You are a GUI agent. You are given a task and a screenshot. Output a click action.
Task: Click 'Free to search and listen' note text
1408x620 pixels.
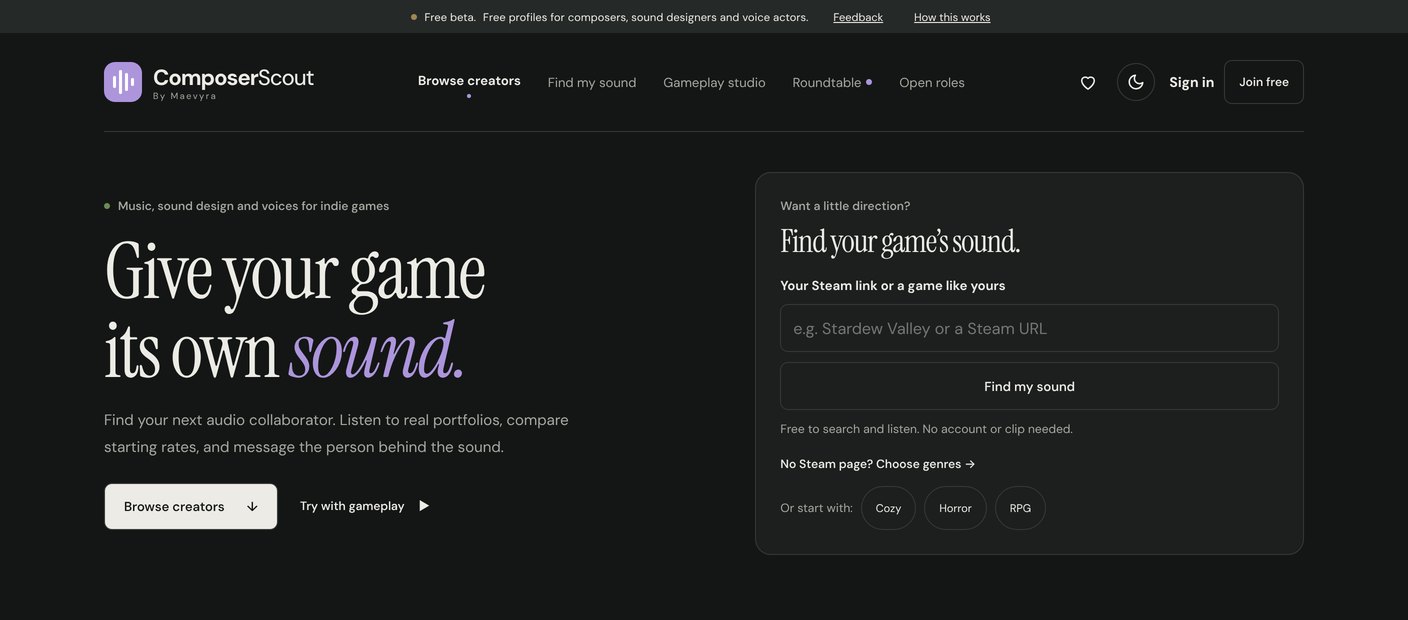click(x=926, y=429)
